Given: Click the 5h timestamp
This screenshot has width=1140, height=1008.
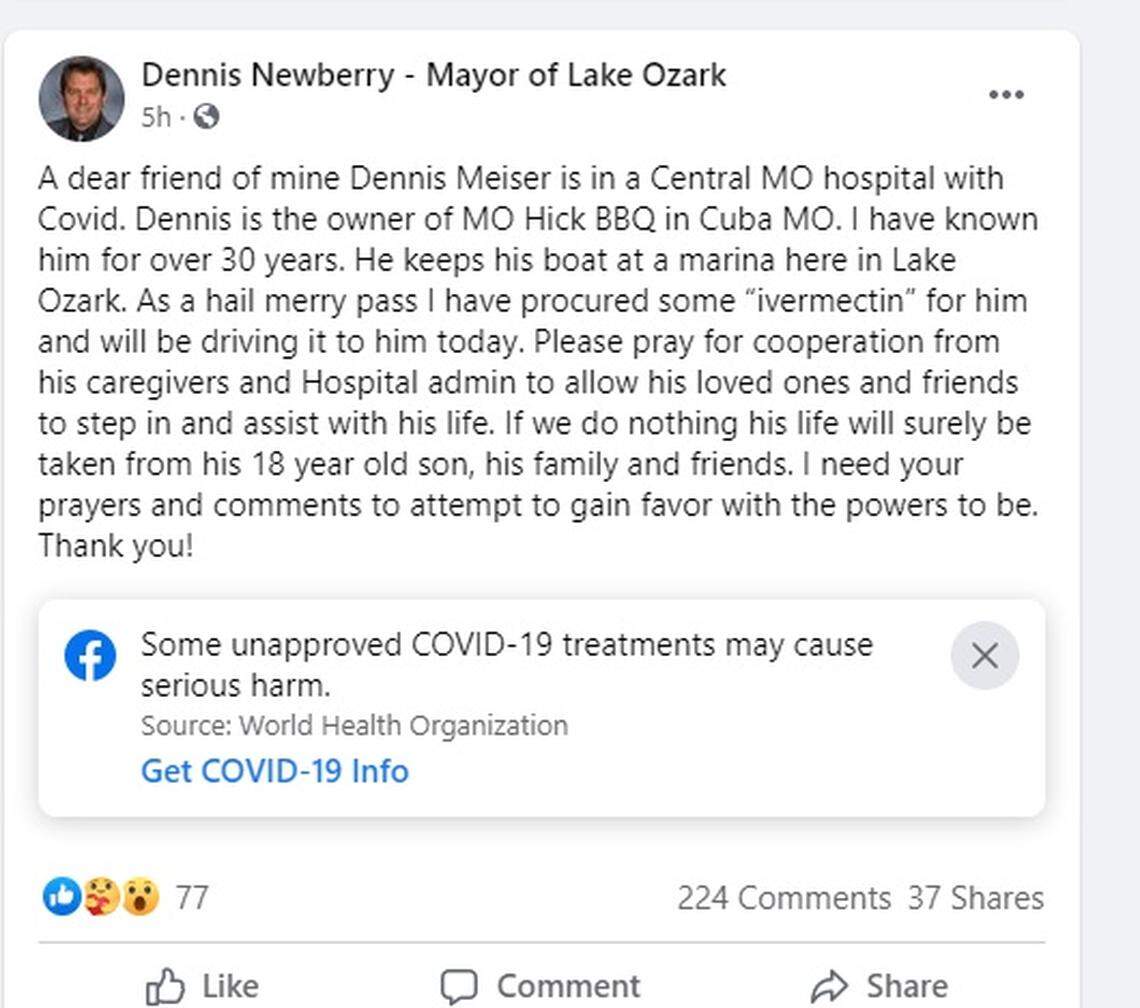Looking at the screenshot, I should click(x=159, y=117).
